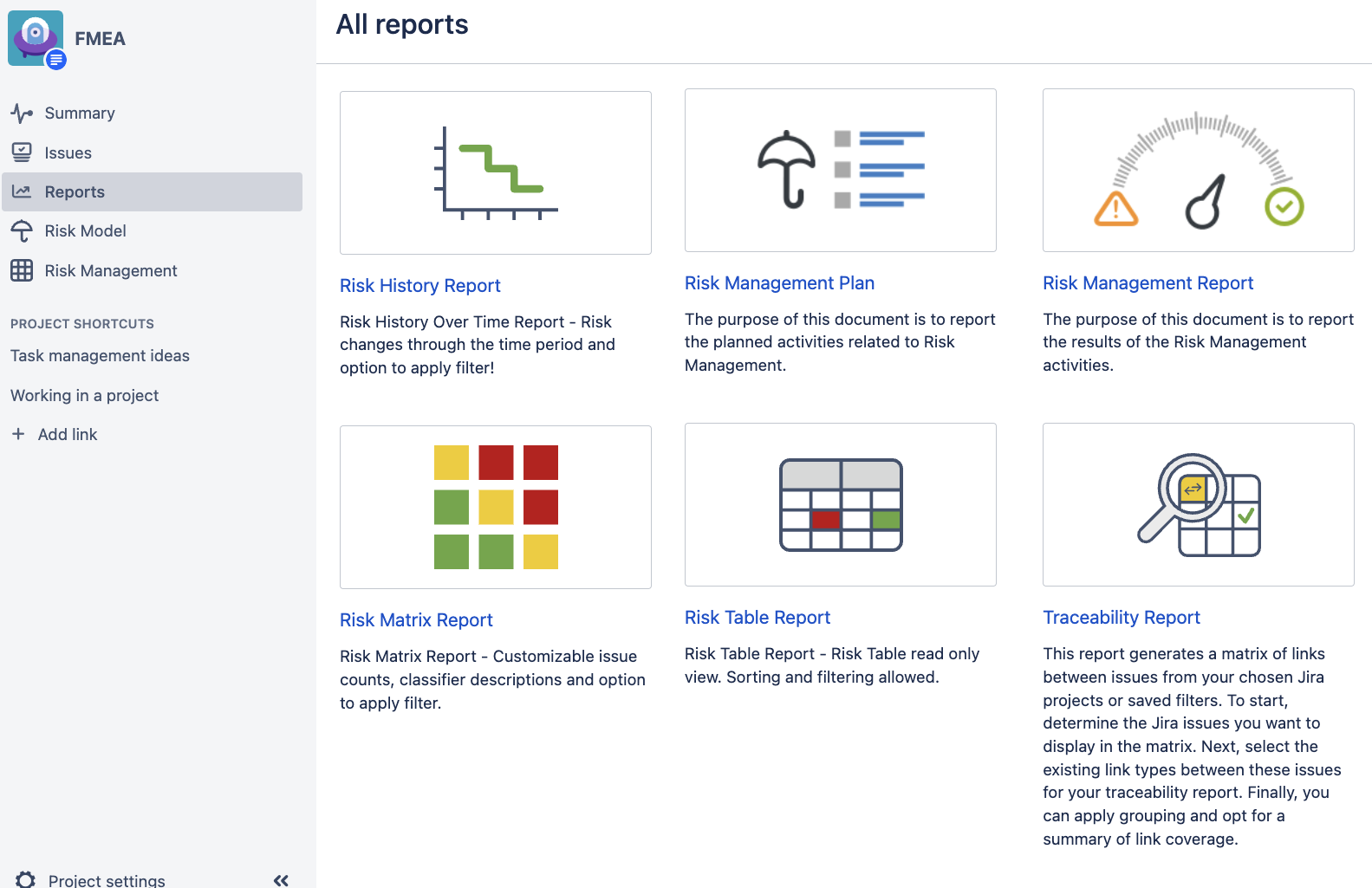Screen dimensions: 1372x888
Task: Open the Traceability Report link
Action: pos(1121,617)
